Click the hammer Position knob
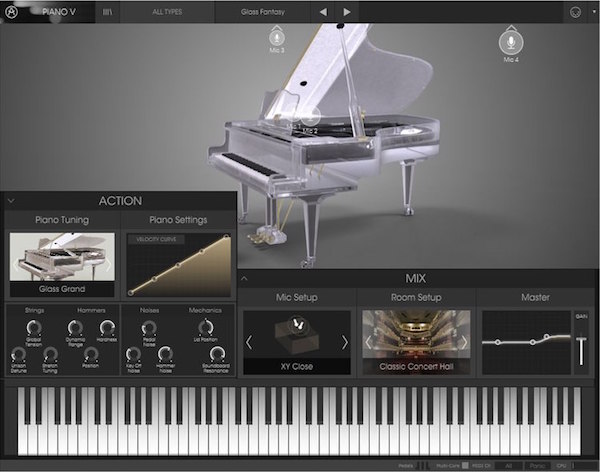The image size is (600, 472). pos(91,354)
